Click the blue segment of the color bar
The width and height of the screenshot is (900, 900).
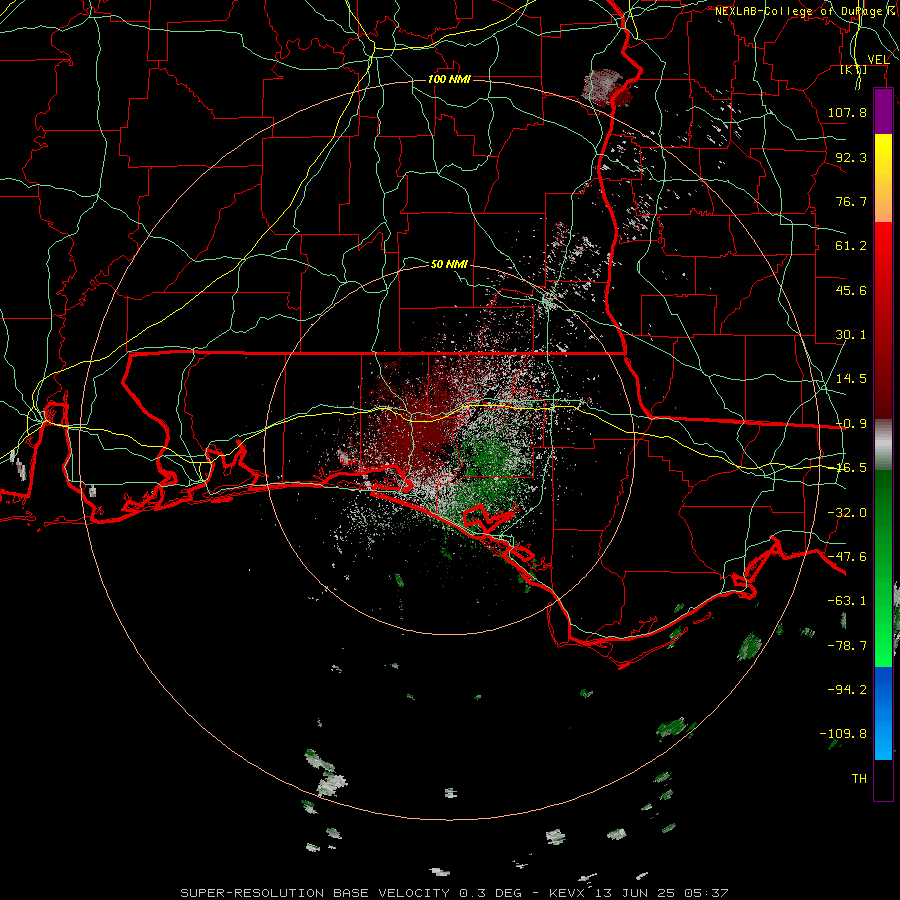tap(883, 713)
